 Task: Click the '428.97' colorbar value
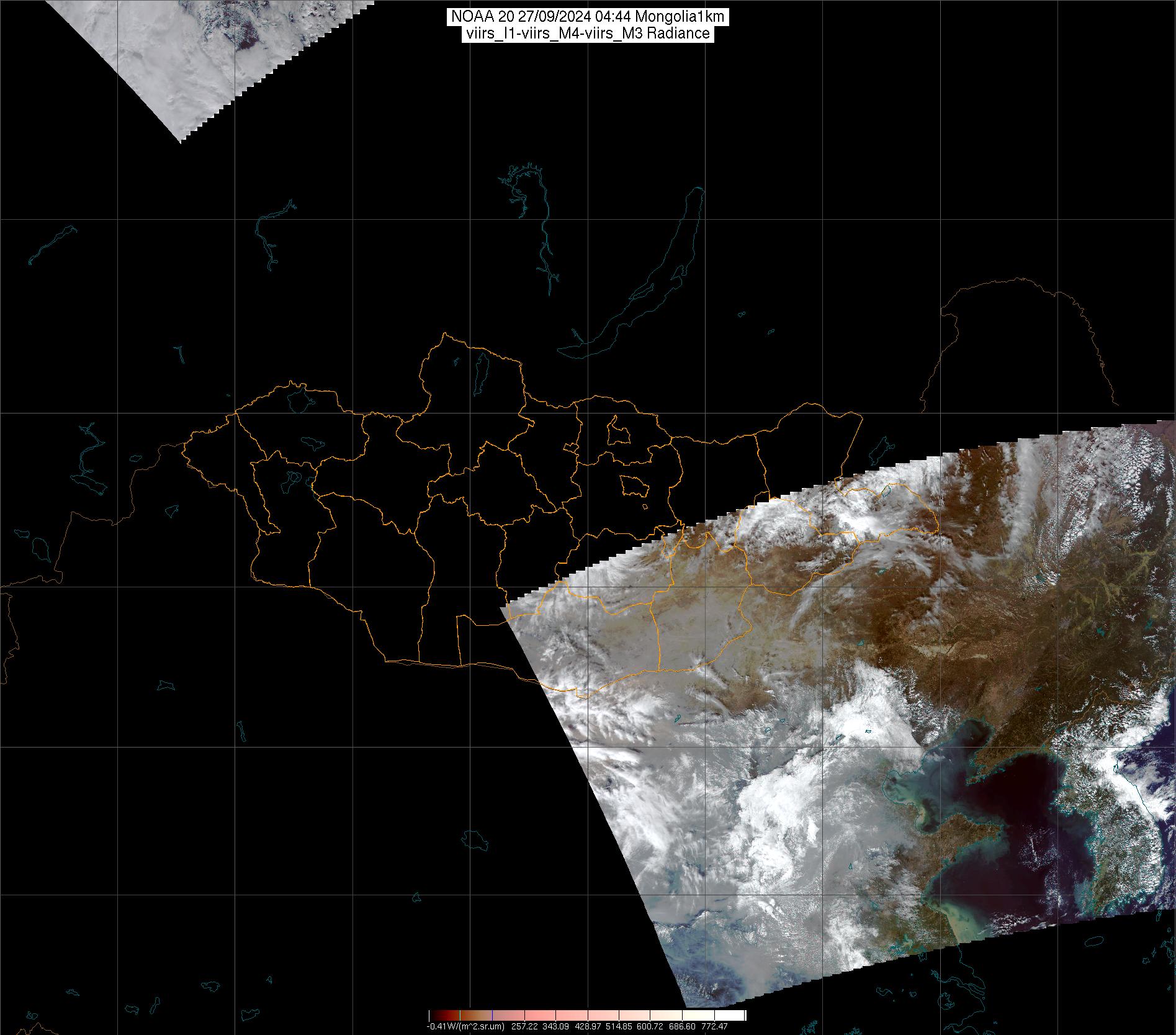pos(588,1027)
